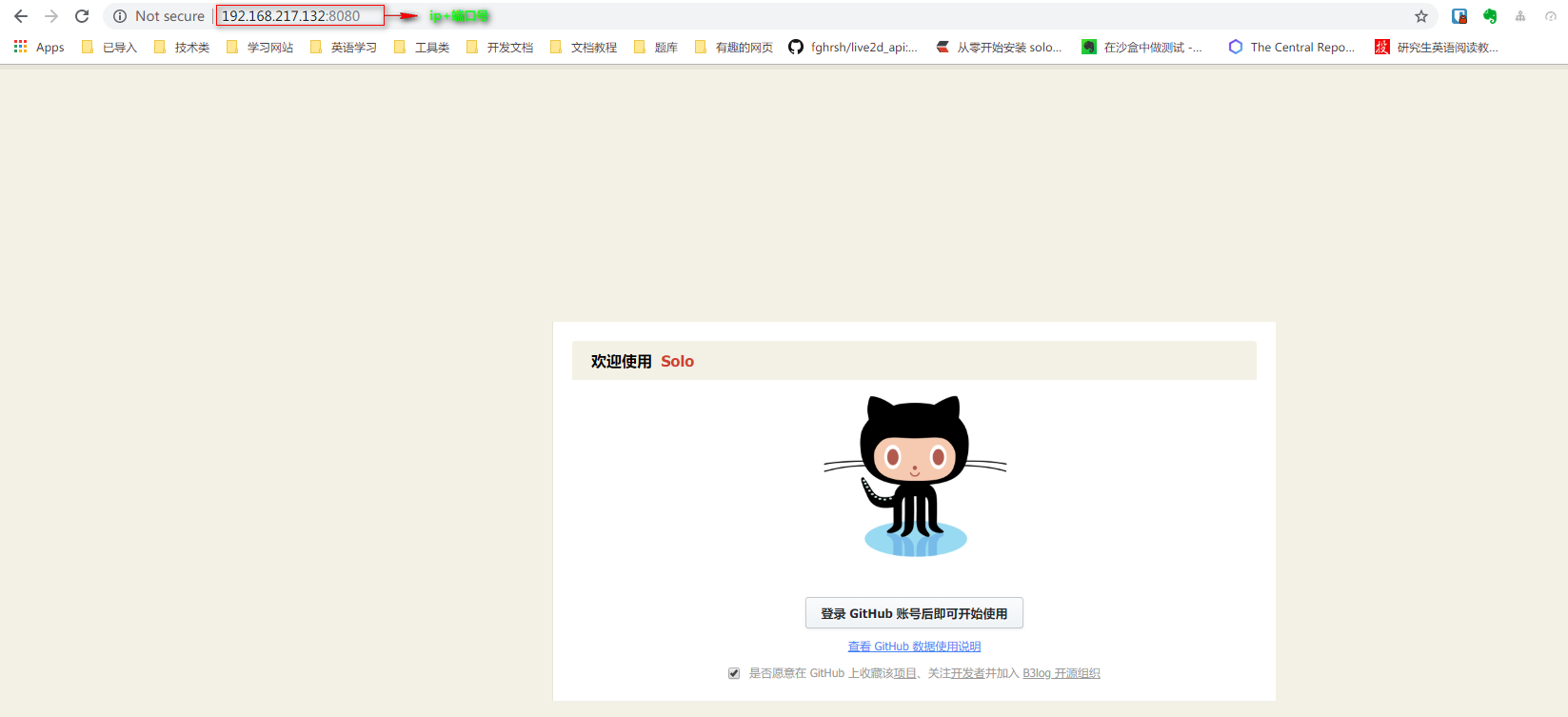Open the Evernote elephant extension
Image resolution: width=1568 pixels, height=717 pixels.
(1490, 16)
